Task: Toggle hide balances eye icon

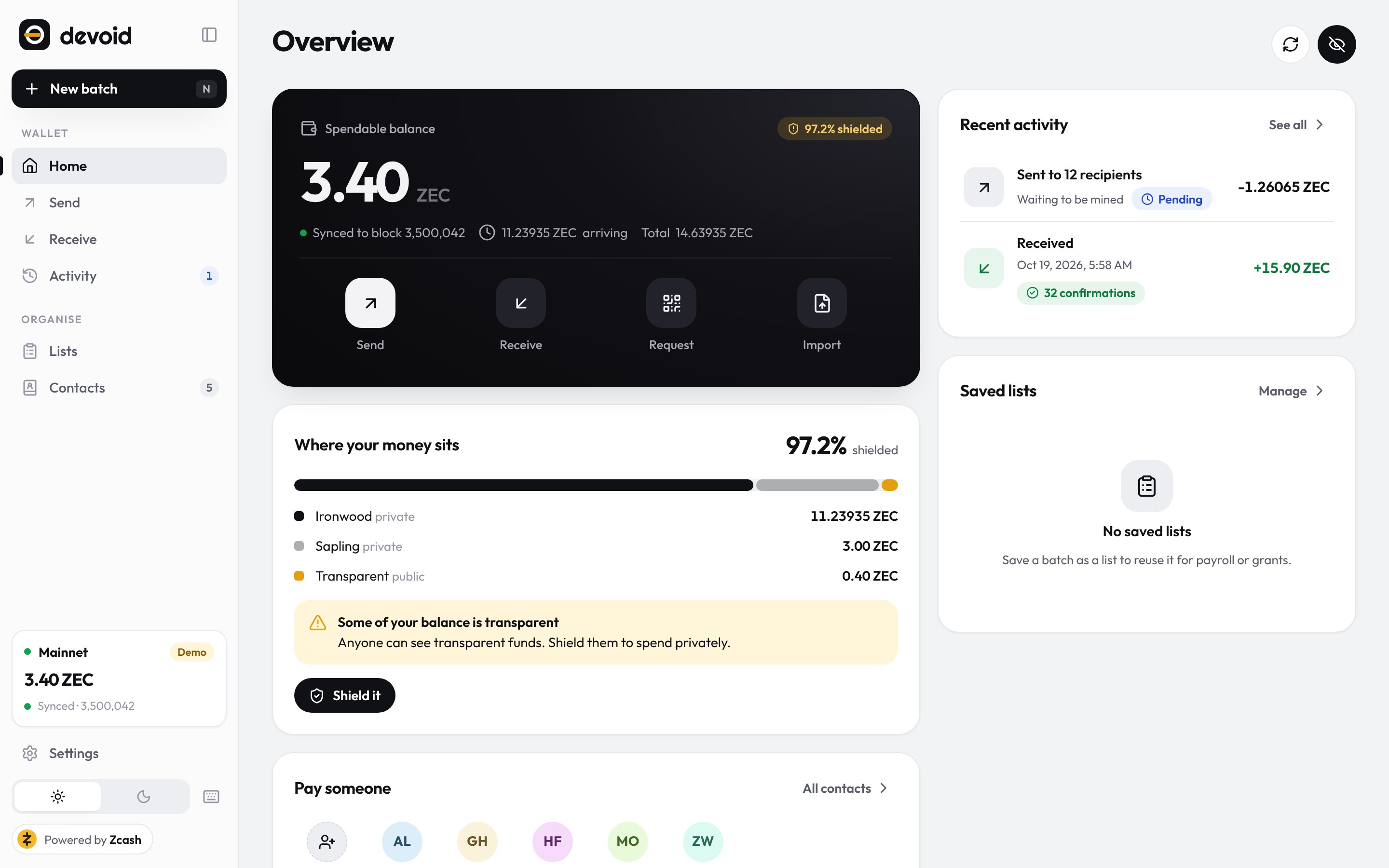Action: [1337, 44]
